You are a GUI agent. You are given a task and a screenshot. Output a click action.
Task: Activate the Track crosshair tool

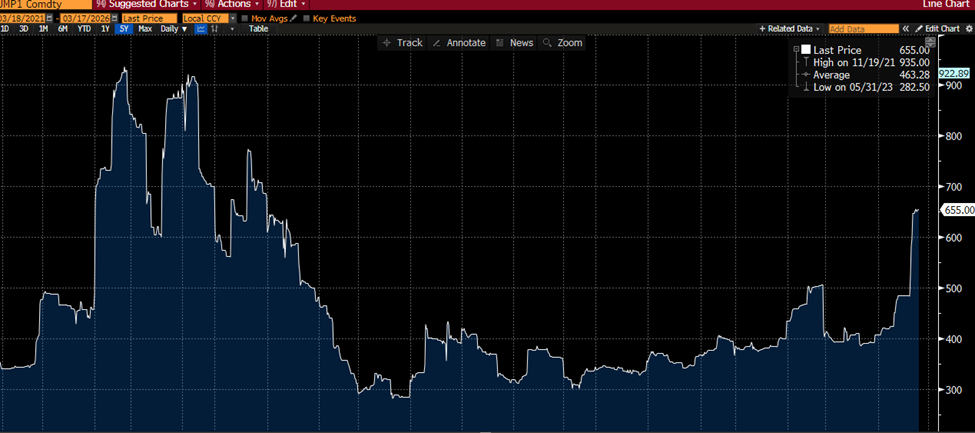pos(403,43)
